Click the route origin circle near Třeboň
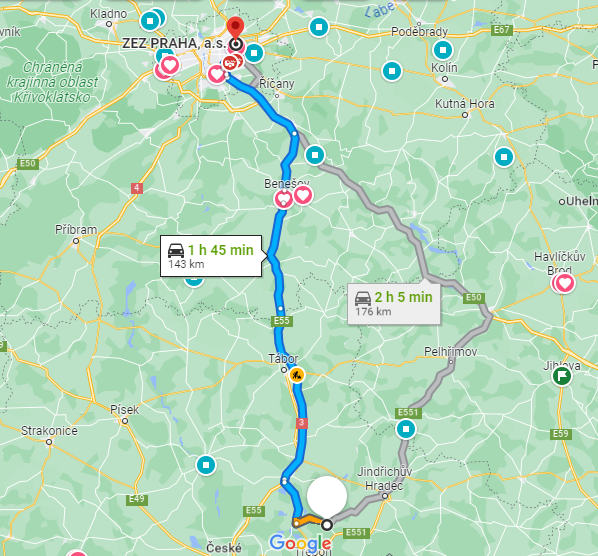This screenshot has width=598, height=556. (x=326, y=525)
